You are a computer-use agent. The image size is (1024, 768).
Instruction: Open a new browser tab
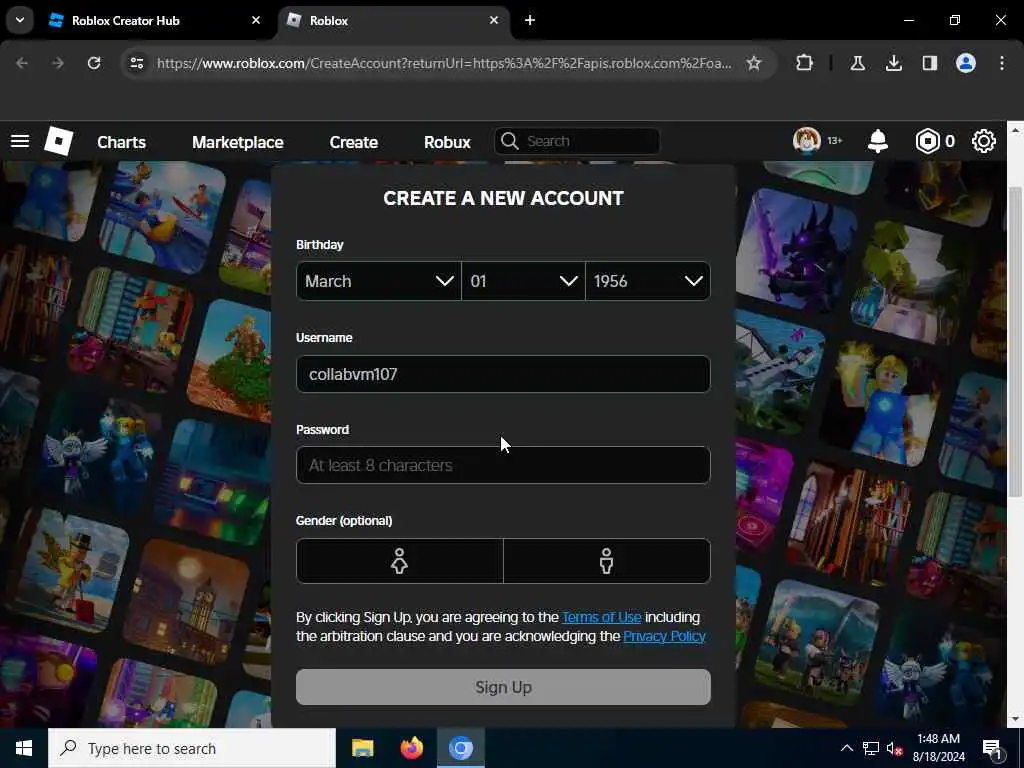point(530,20)
